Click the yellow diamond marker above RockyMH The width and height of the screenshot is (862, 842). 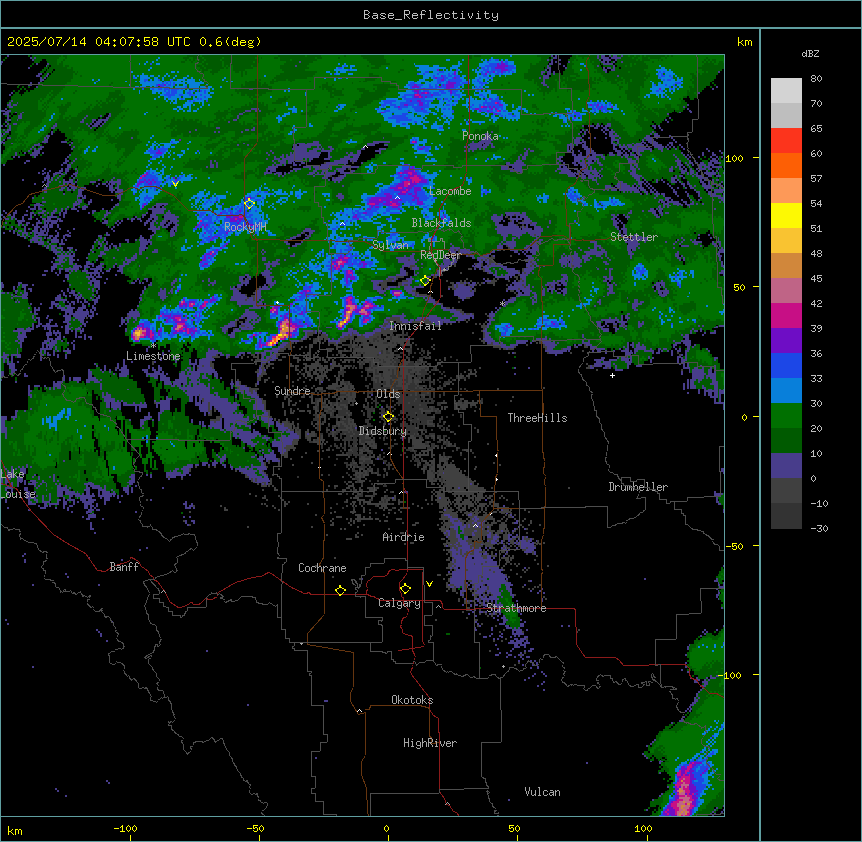tap(250, 204)
